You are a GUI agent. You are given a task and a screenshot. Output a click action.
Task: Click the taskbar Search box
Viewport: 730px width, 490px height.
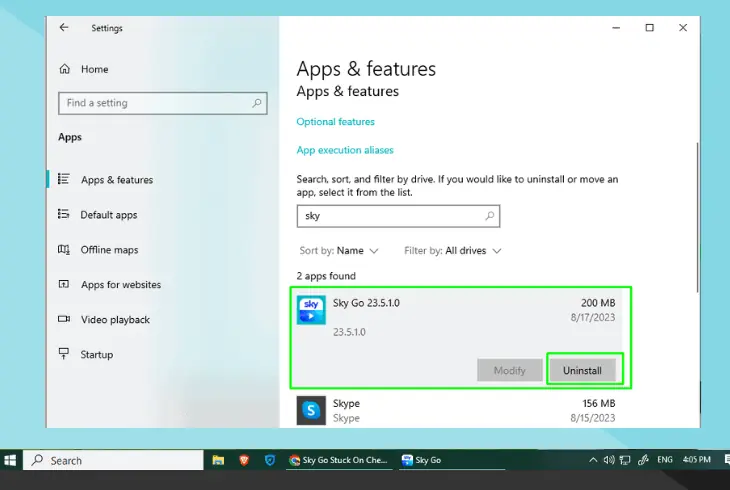click(x=113, y=460)
